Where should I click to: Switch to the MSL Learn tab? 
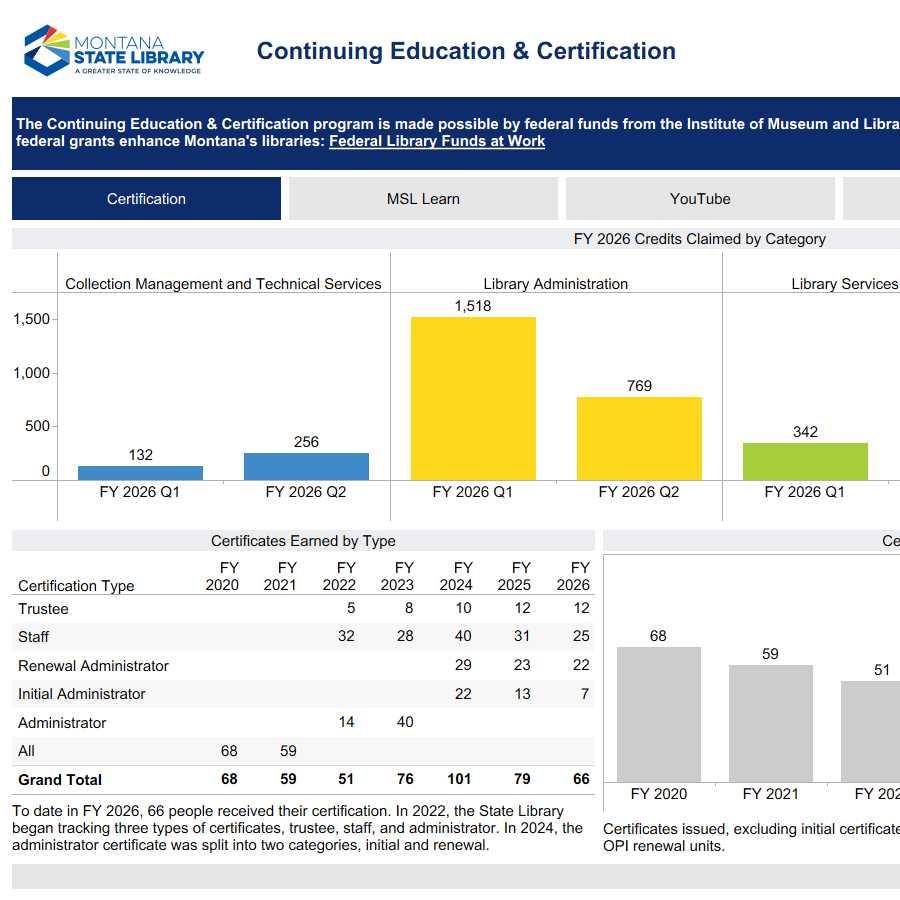(422, 199)
